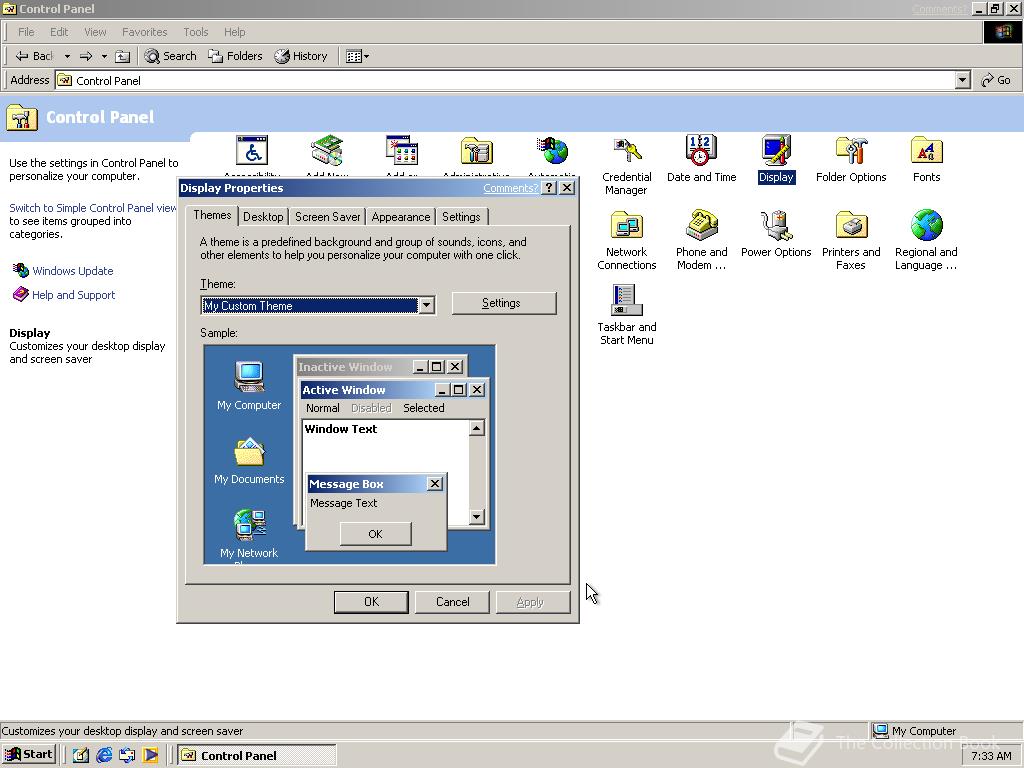Toggle the Folders toolbar button
Screen dimensions: 1024x768
click(235, 56)
